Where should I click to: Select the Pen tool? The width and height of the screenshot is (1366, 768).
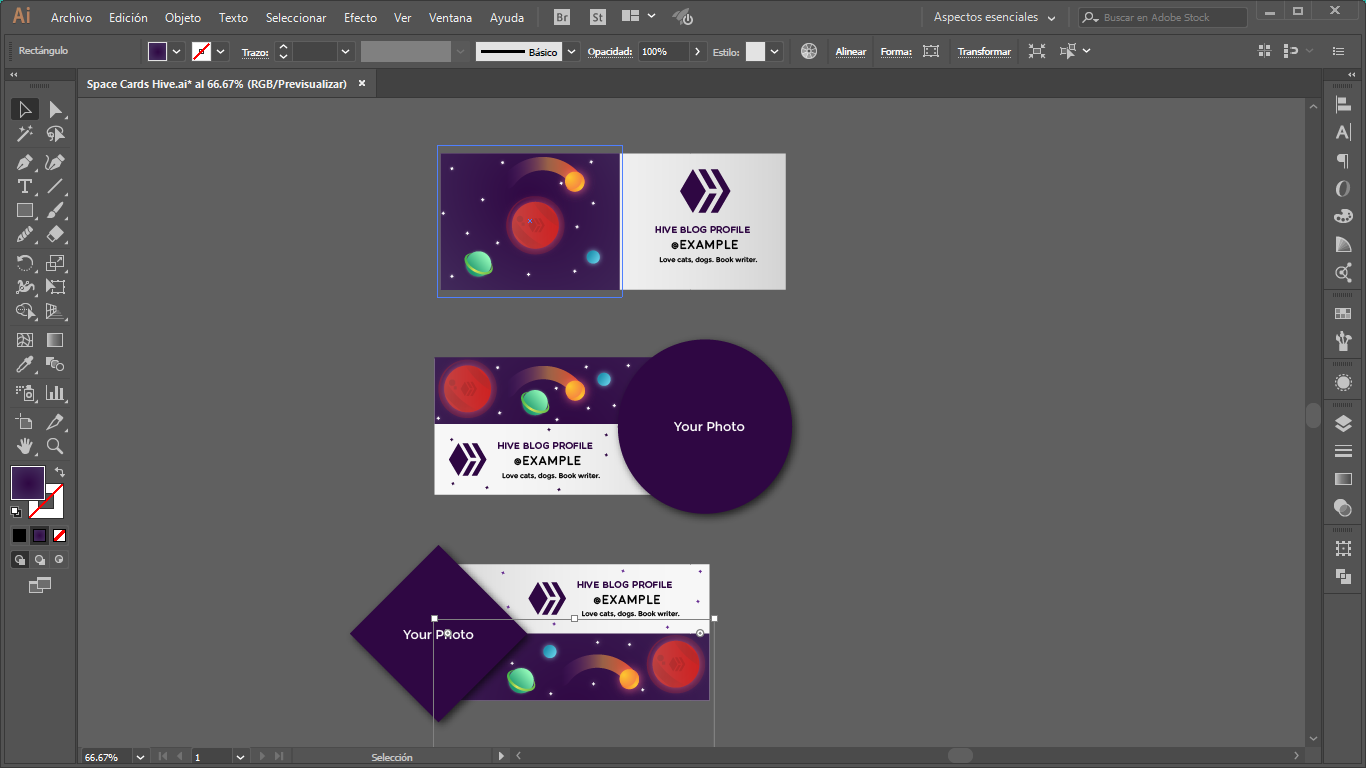pos(25,162)
